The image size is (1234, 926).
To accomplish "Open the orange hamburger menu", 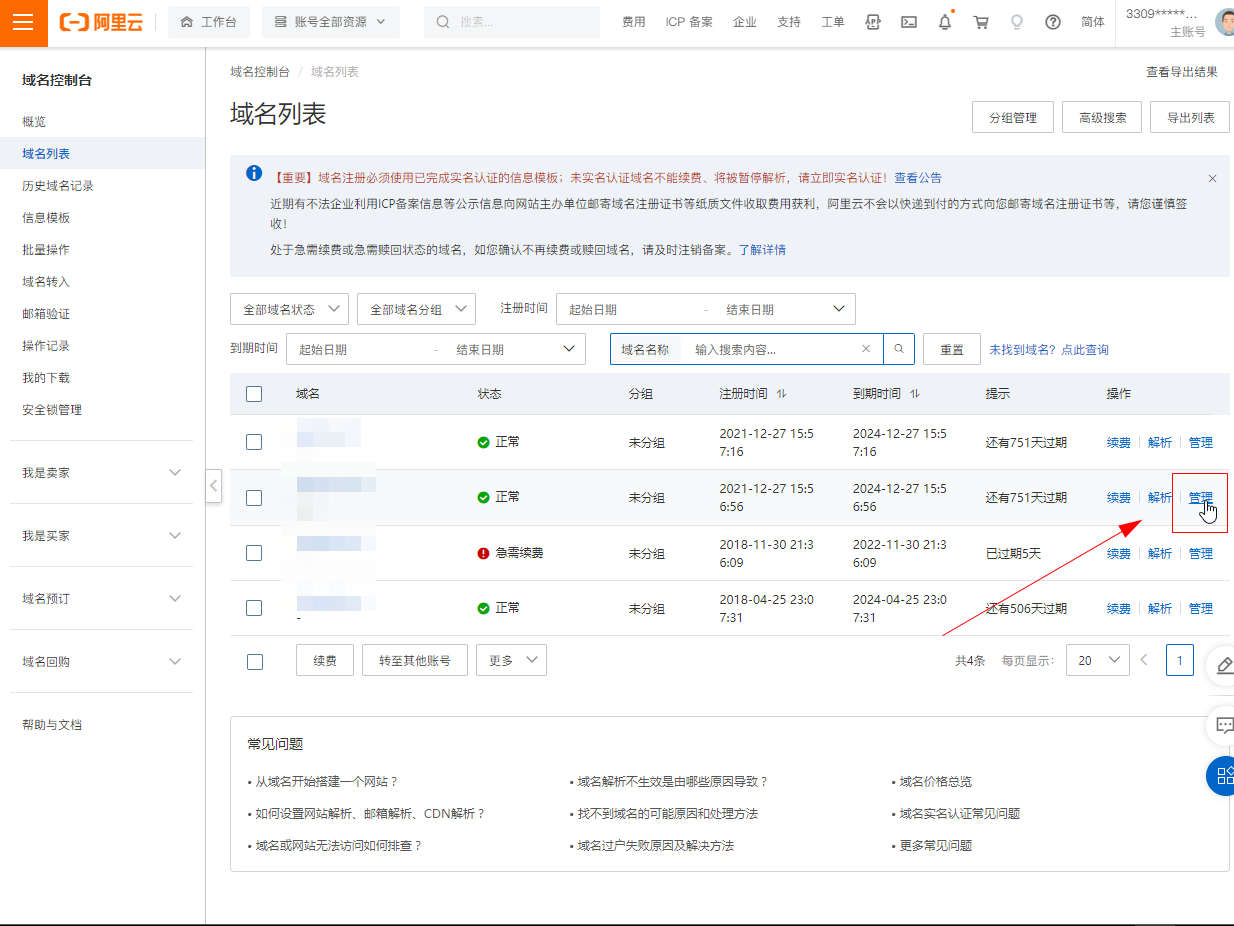I will [x=23, y=22].
